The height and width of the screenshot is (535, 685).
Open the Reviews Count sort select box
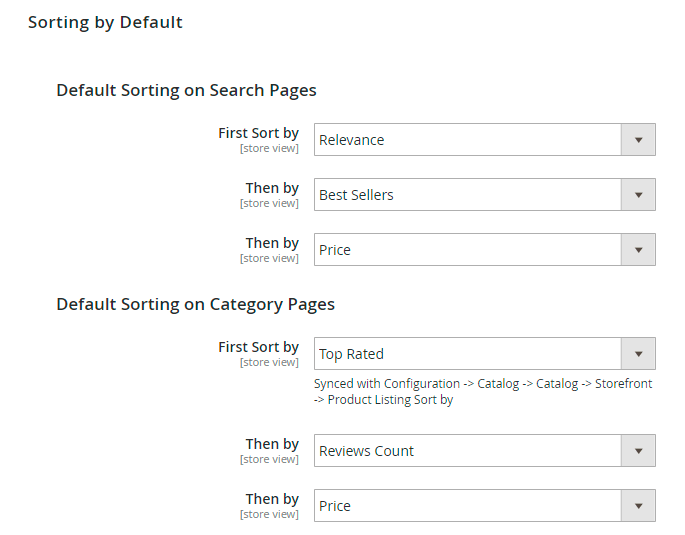pyautogui.click(x=467, y=451)
